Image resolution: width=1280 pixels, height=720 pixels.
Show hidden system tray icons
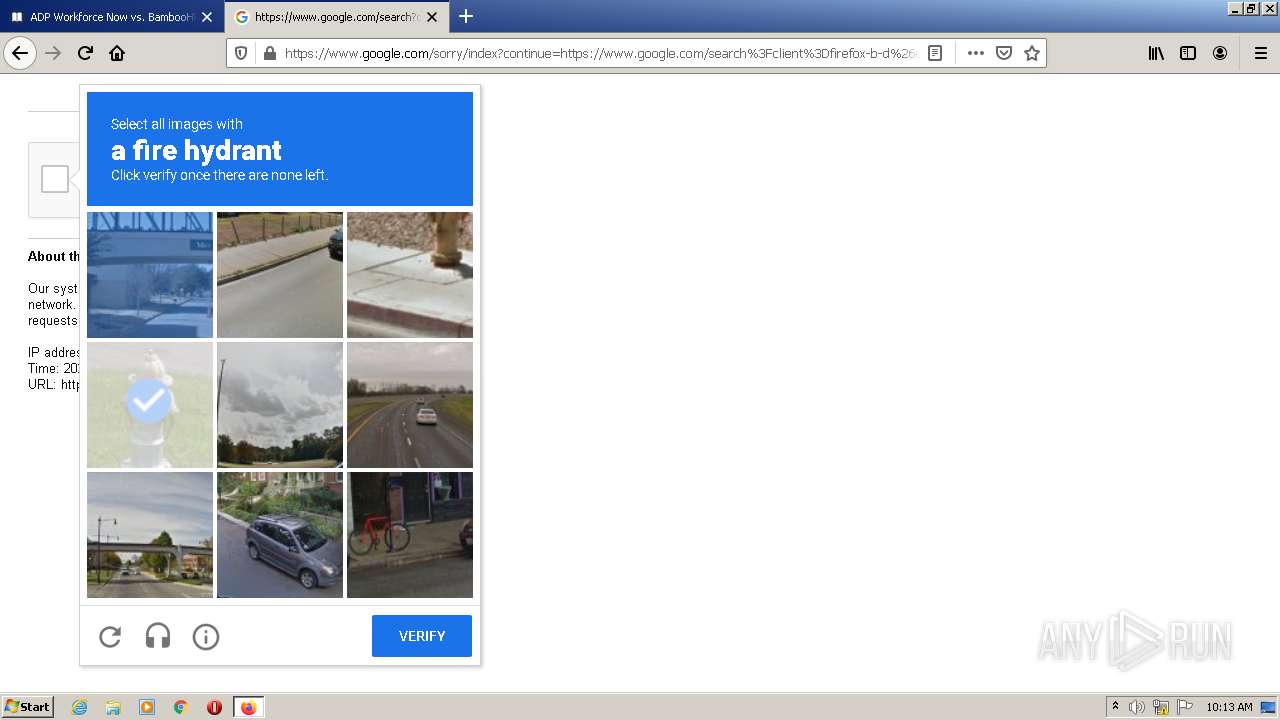tap(1115, 707)
